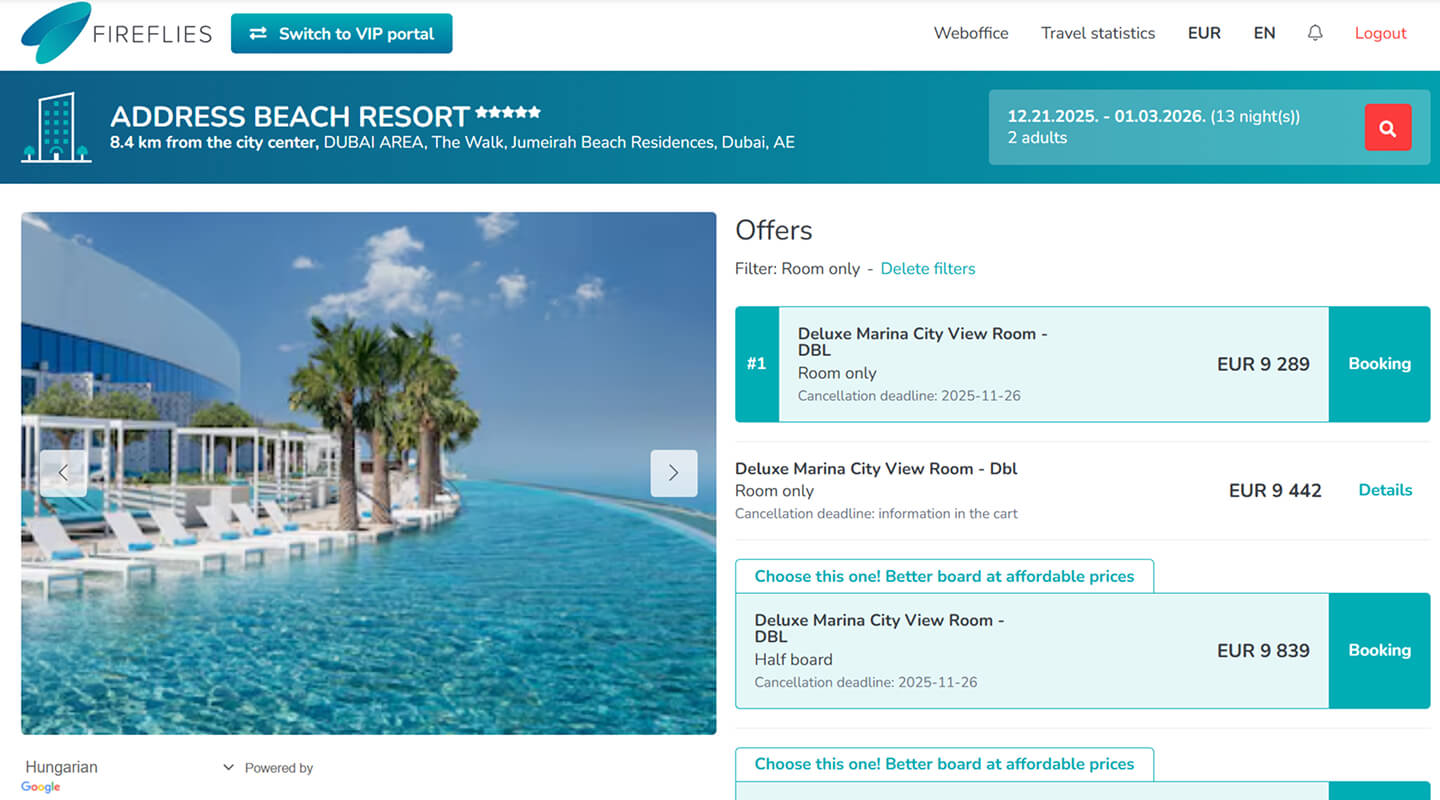This screenshot has width=1440, height=800.
Task: Click Delete filters link
Action: coord(927,268)
